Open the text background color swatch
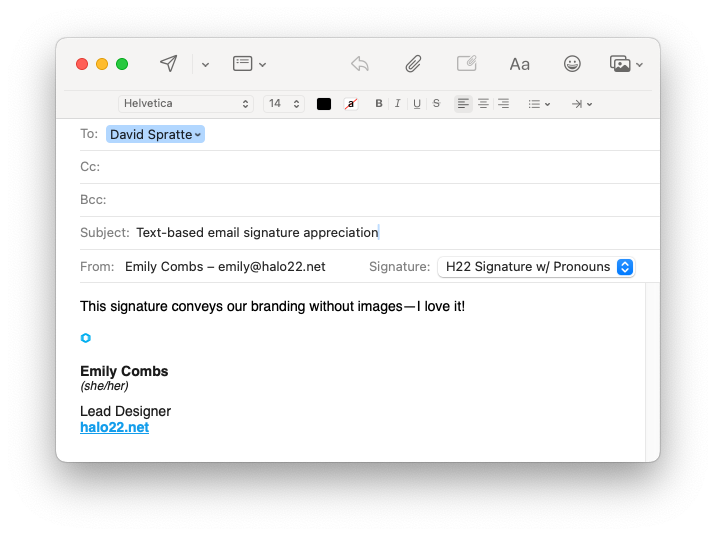 351,104
